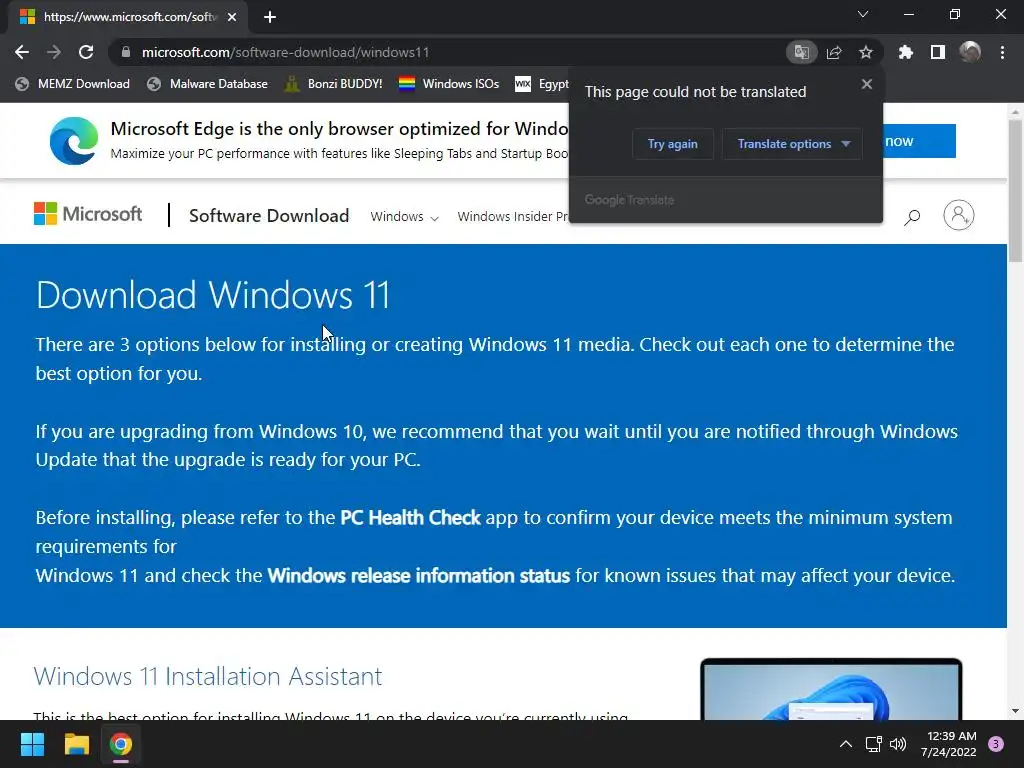Click the Try again button
1024x768 pixels.
coord(673,144)
